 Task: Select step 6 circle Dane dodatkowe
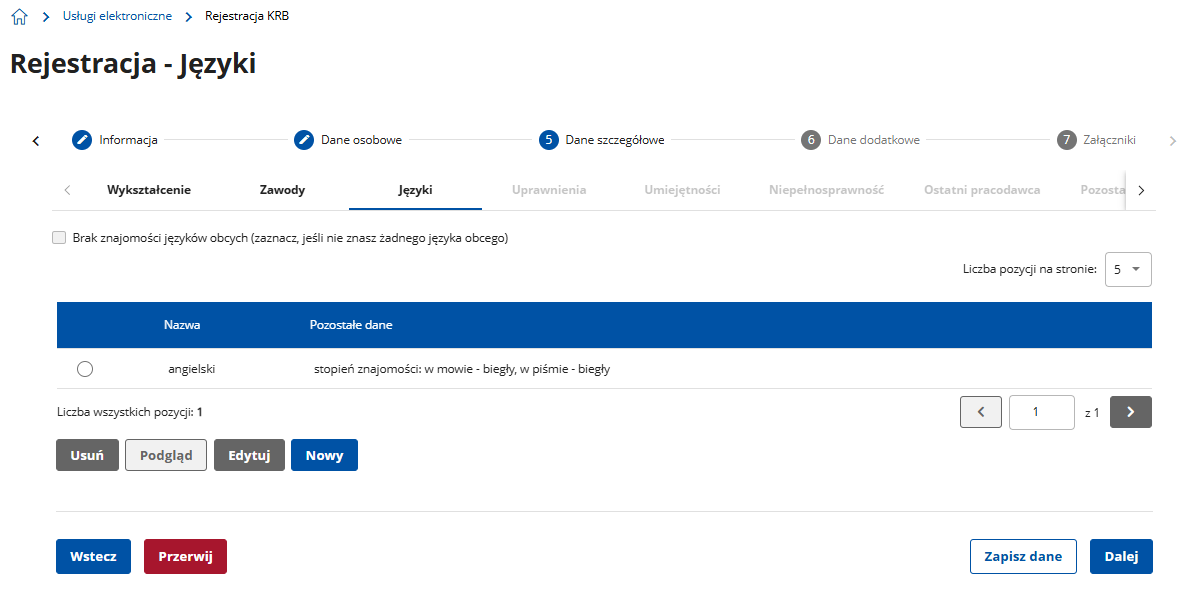pos(811,140)
